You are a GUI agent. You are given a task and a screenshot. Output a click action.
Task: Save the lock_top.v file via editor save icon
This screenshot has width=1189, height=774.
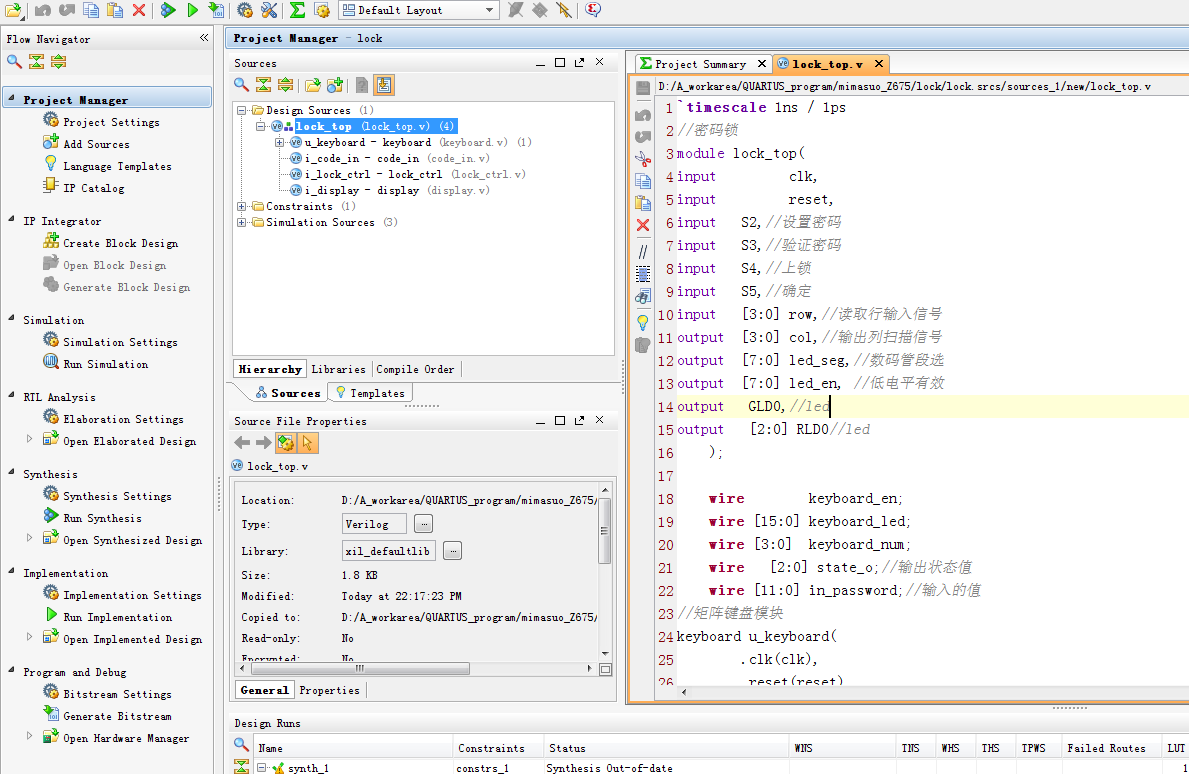click(x=641, y=86)
